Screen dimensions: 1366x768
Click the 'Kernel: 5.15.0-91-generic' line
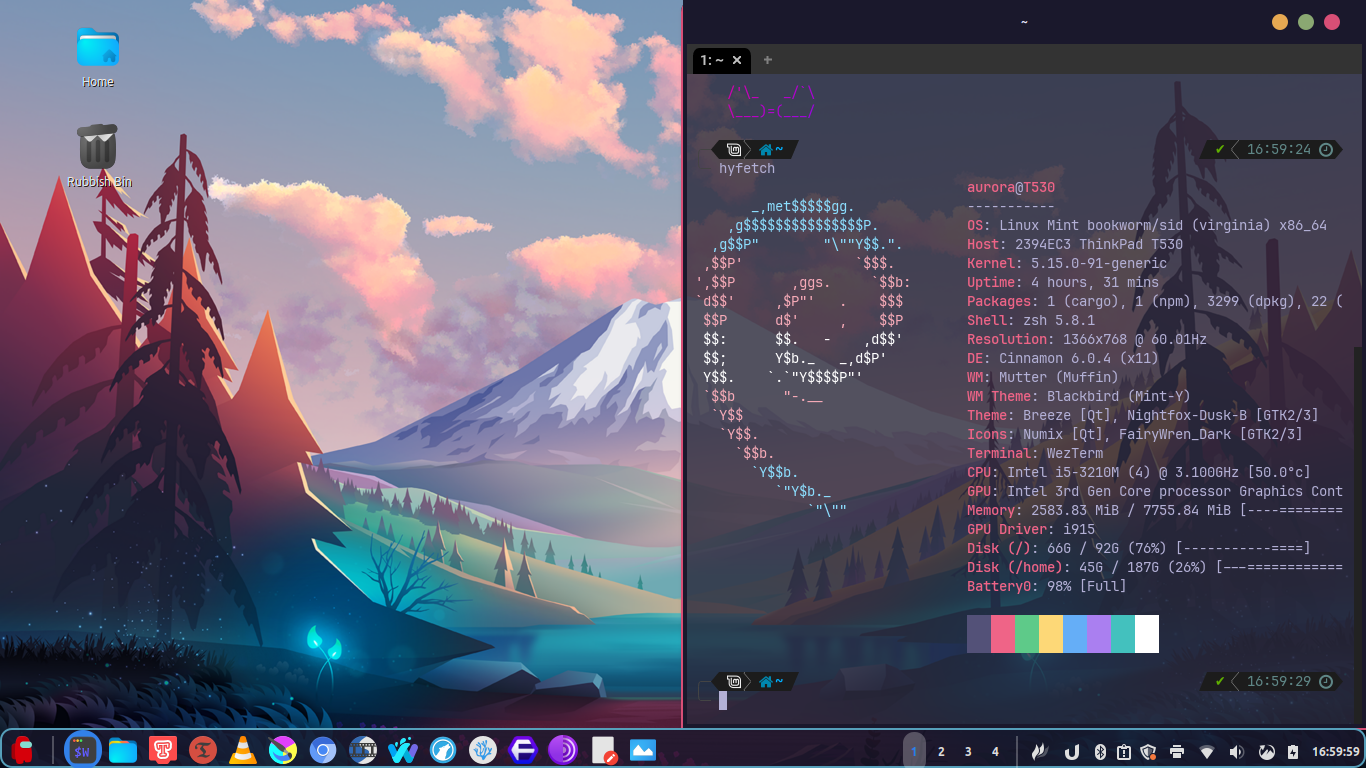1067,264
